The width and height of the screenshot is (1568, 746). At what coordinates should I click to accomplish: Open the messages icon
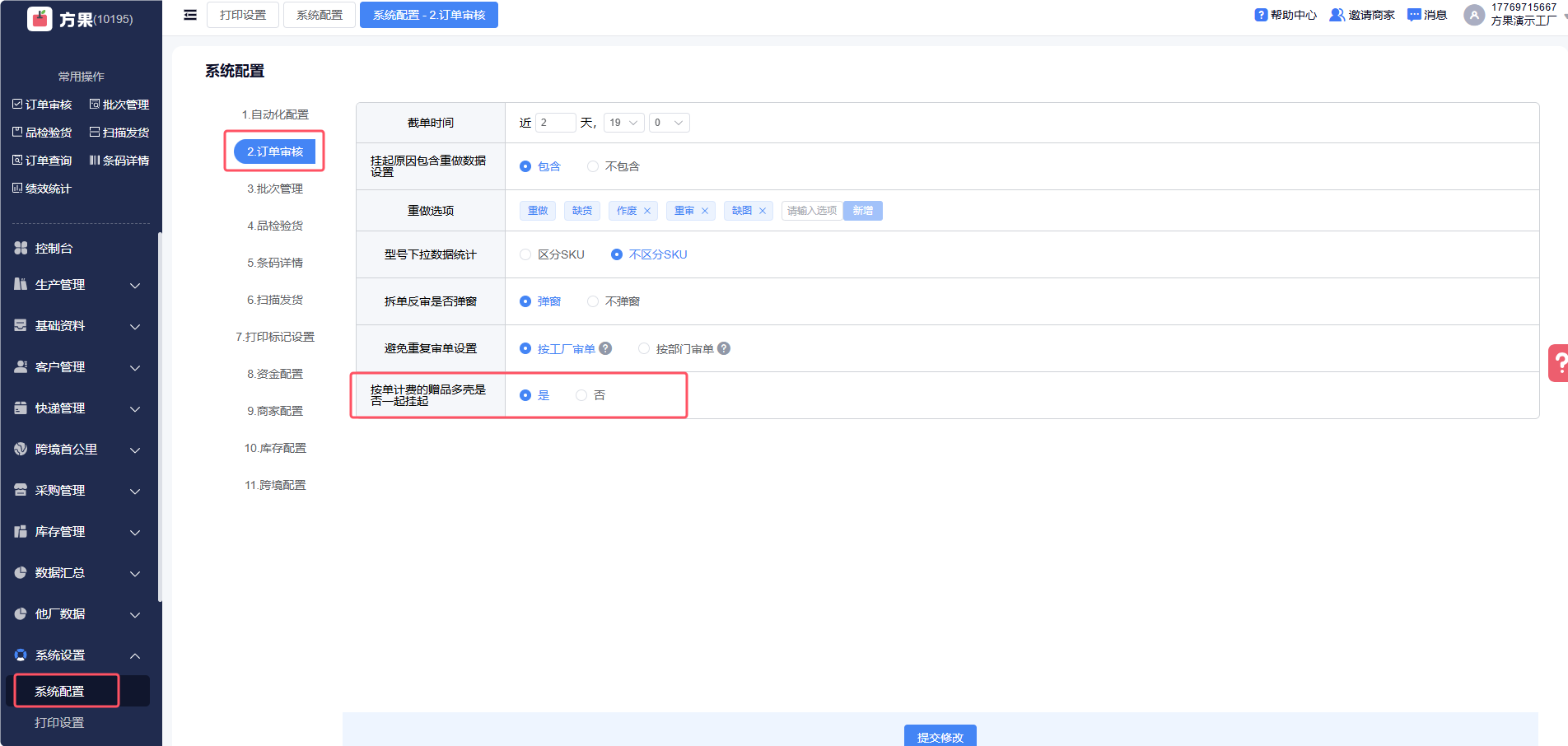(1414, 15)
